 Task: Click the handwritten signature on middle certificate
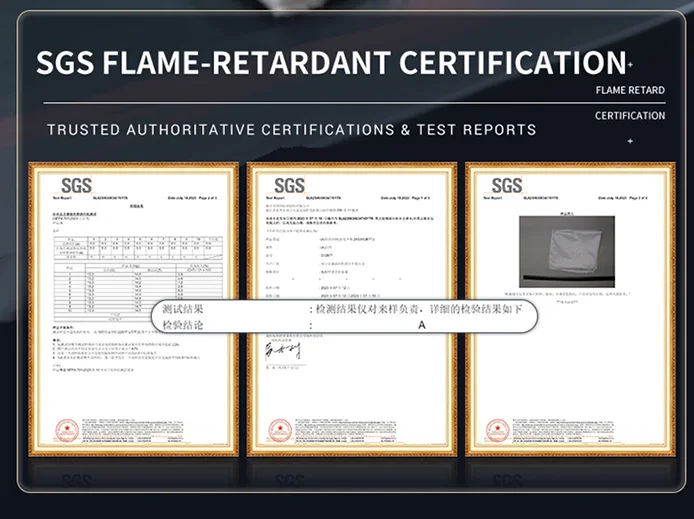tap(283, 350)
